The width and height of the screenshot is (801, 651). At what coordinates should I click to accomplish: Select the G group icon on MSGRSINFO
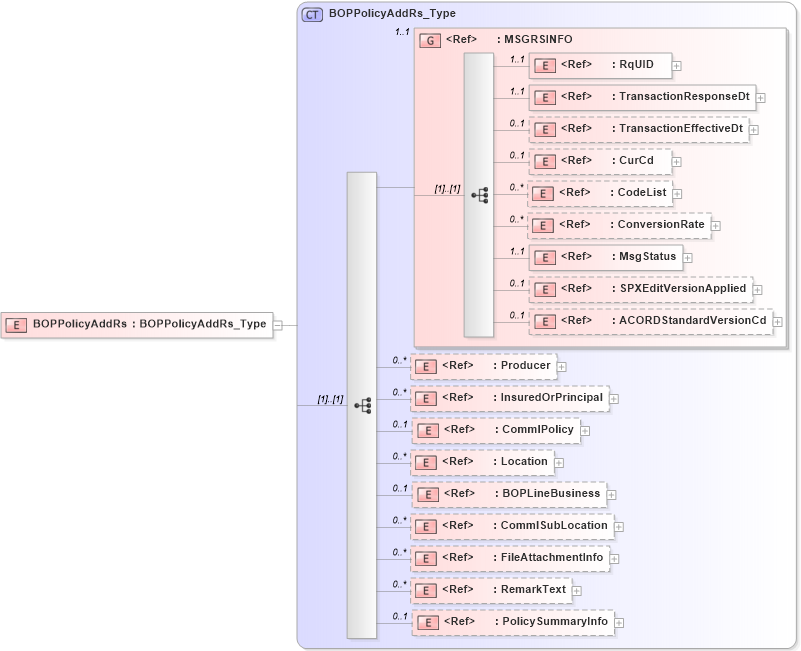429,40
